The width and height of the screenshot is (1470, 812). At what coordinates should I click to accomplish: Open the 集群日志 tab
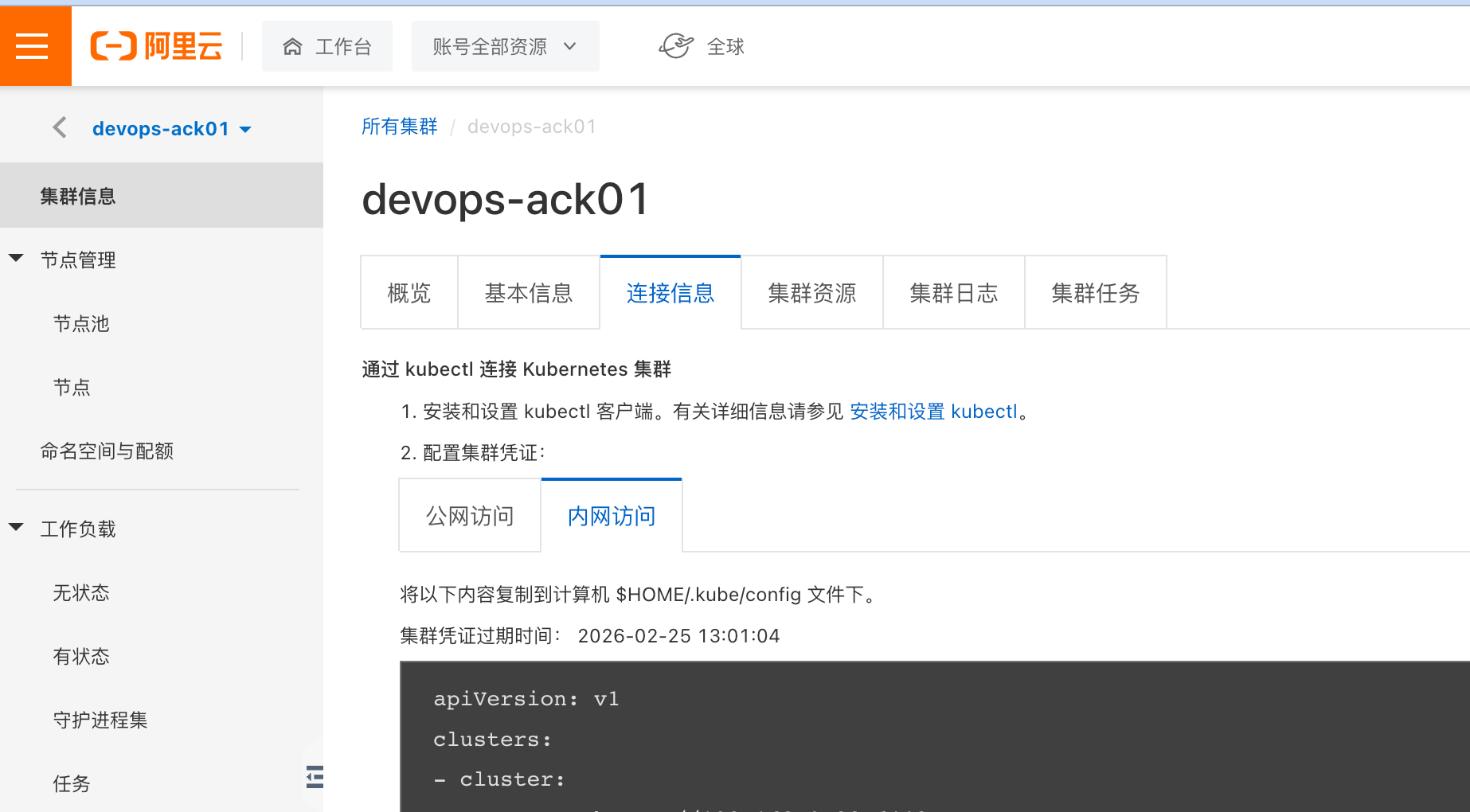[x=953, y=293]
